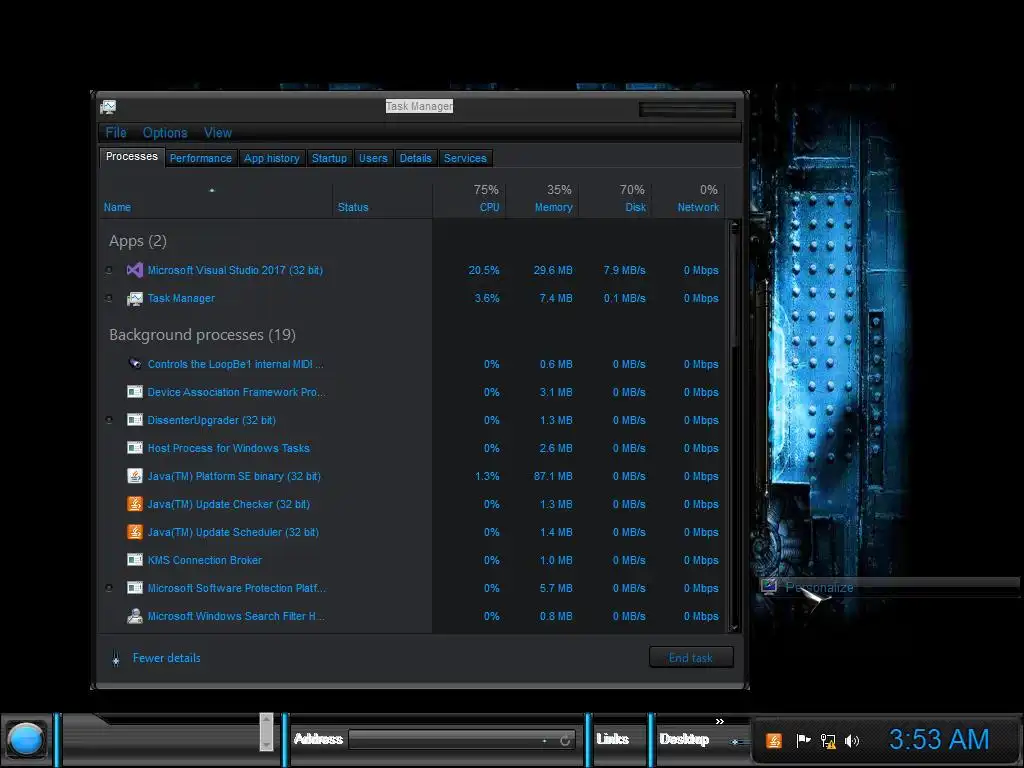Open the View menu
The image size is (1024, 768).
coord(218,133)
